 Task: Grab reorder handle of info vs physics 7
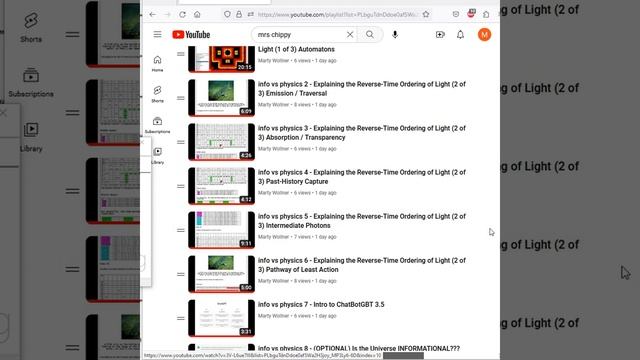(x=181, y=318)
